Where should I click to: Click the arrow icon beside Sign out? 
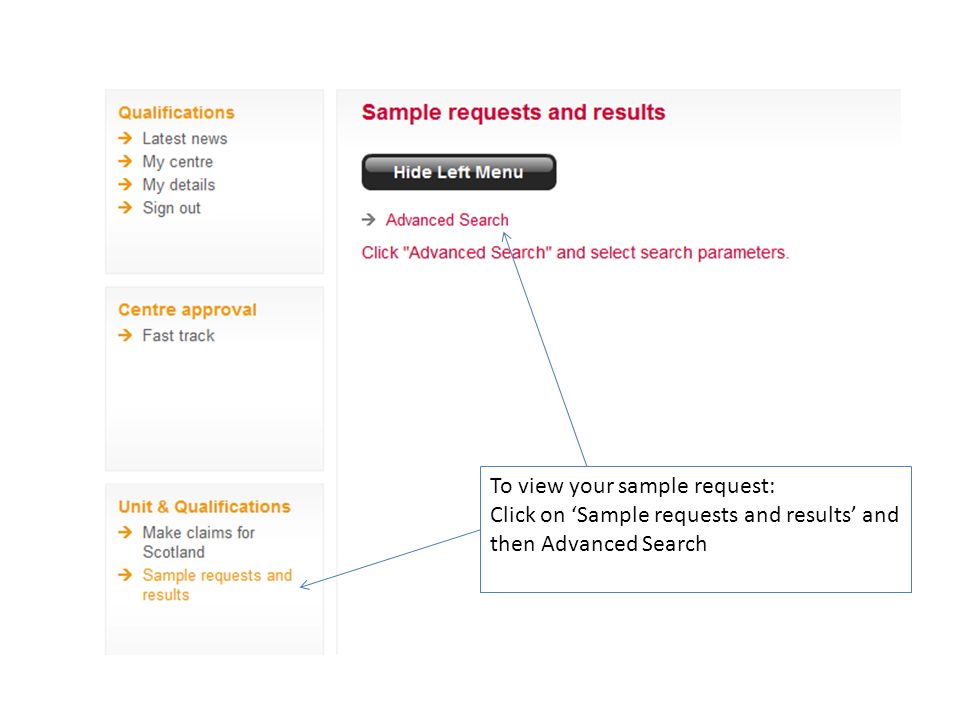point(125,208)
